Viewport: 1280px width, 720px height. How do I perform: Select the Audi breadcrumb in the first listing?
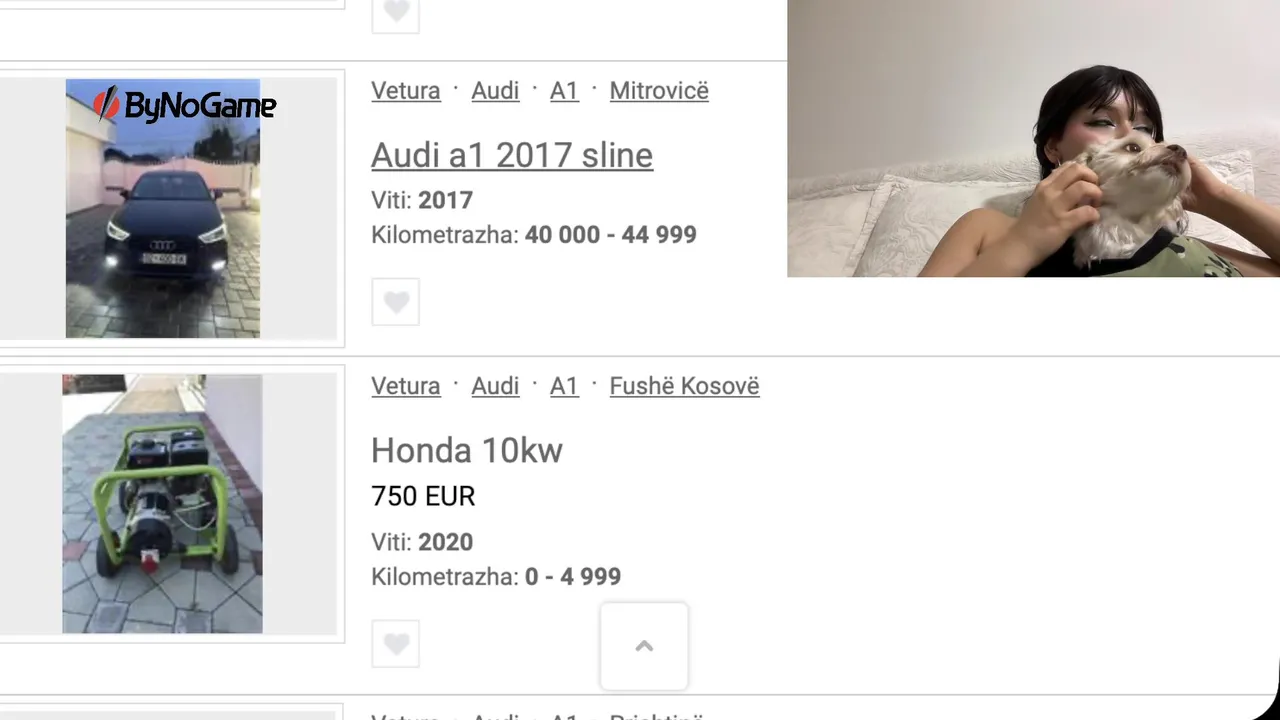pos(495,90)
